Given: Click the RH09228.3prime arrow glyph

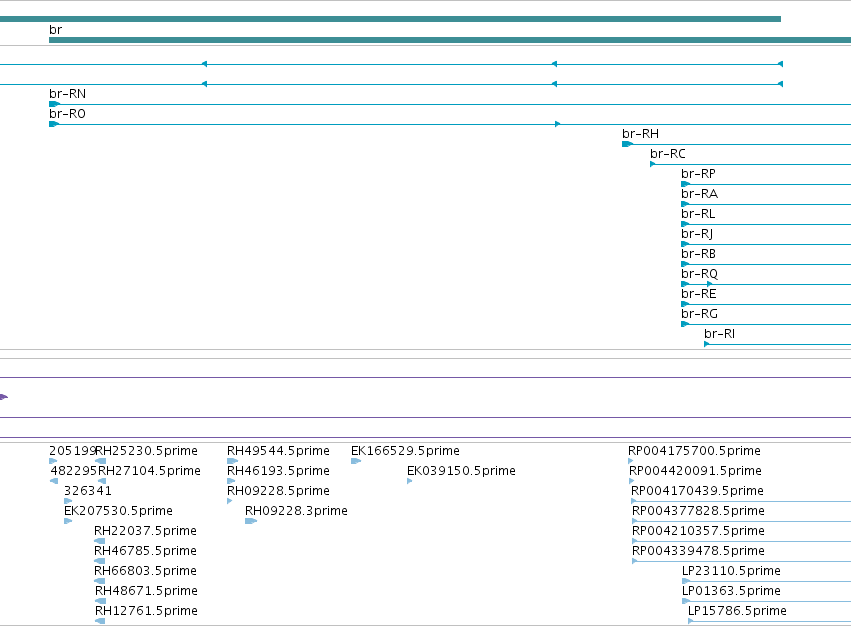Looking at the screenshot, I should (251, 521).
